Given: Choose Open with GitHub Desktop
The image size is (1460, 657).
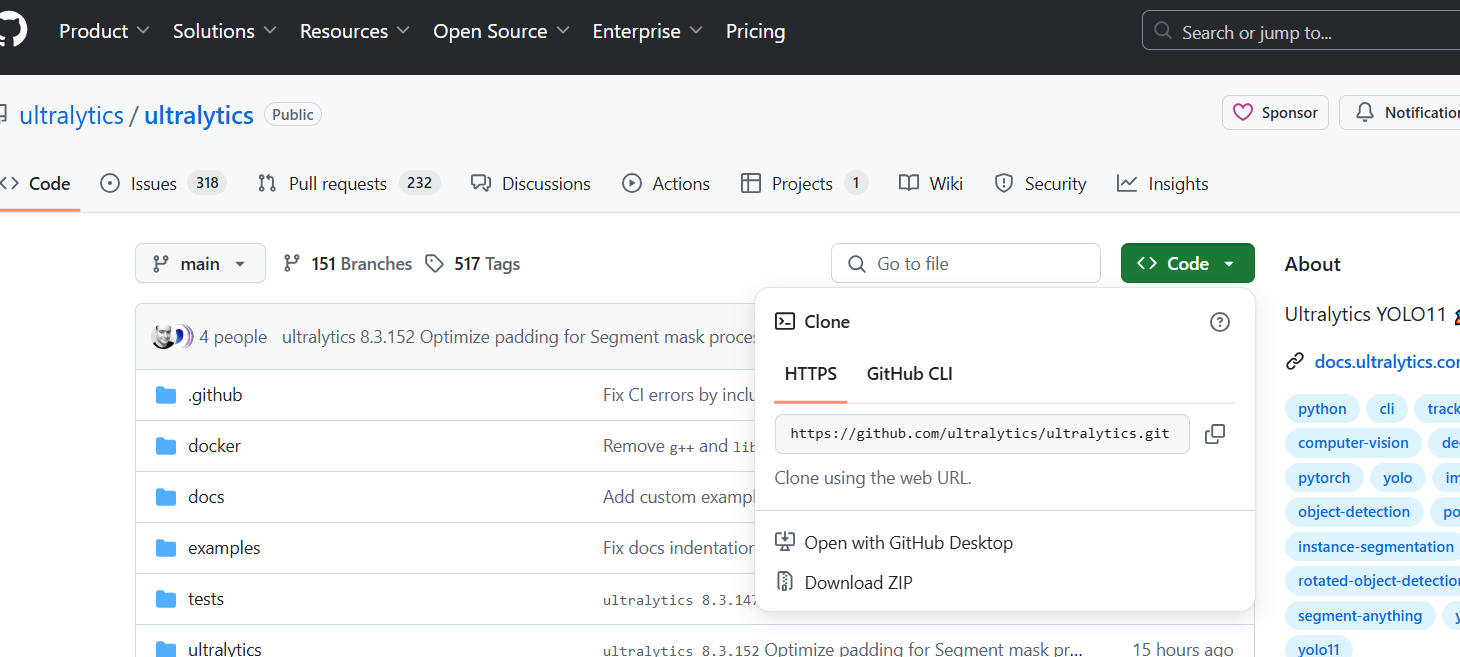Looking at the screenshot, I should pyautogui.click(x=908, y=543).
